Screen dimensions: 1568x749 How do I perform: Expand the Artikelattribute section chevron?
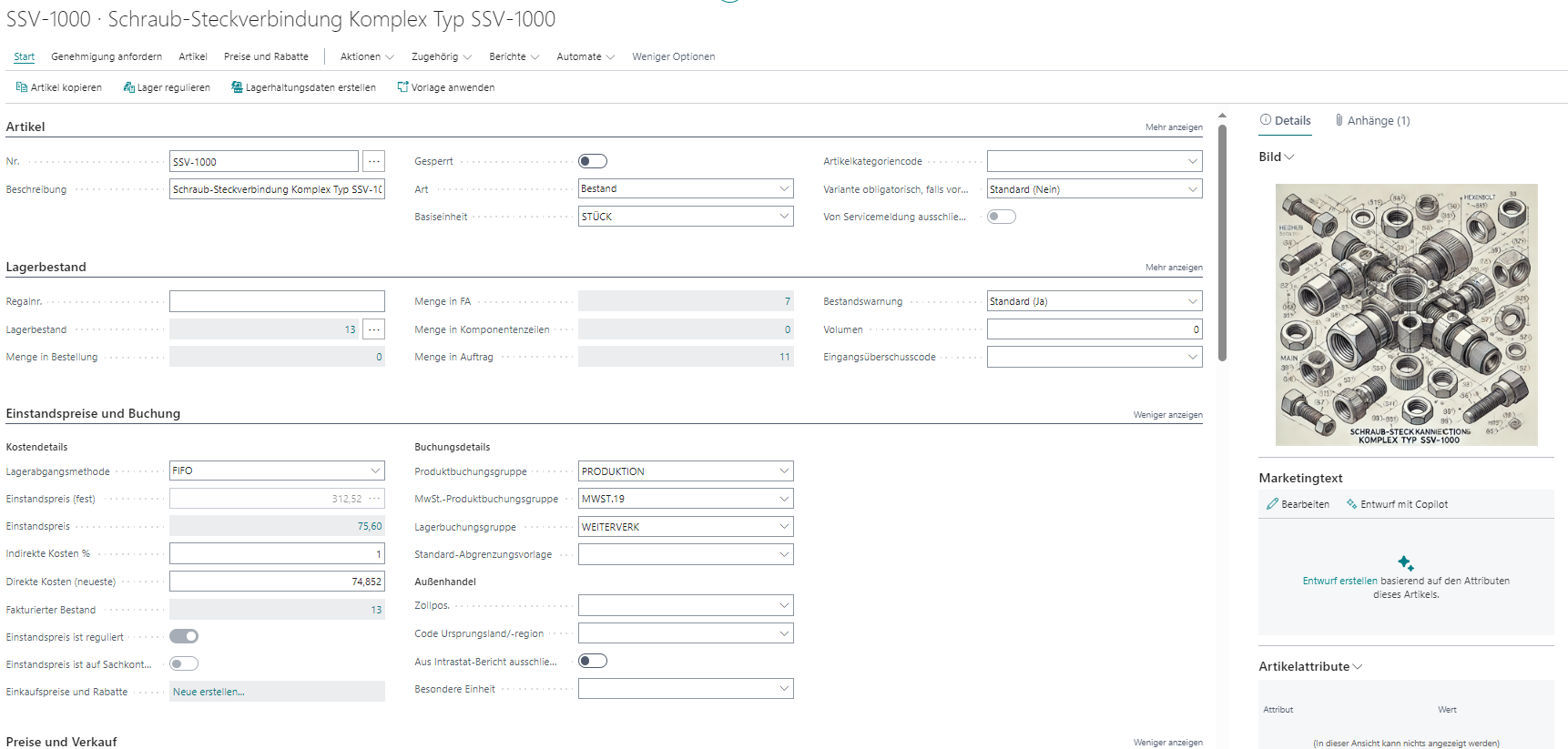point(1358,667)
